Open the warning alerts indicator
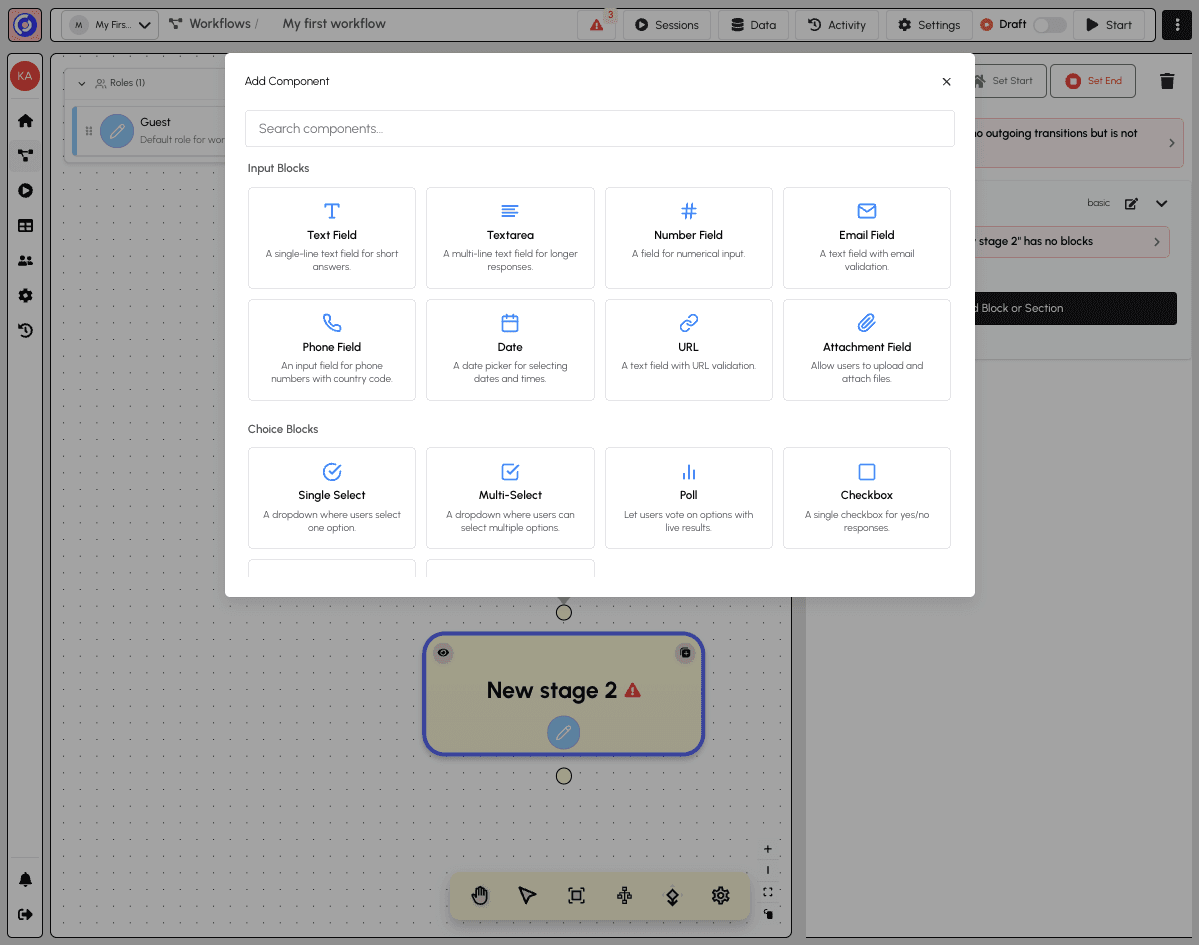 coord(597,25)
